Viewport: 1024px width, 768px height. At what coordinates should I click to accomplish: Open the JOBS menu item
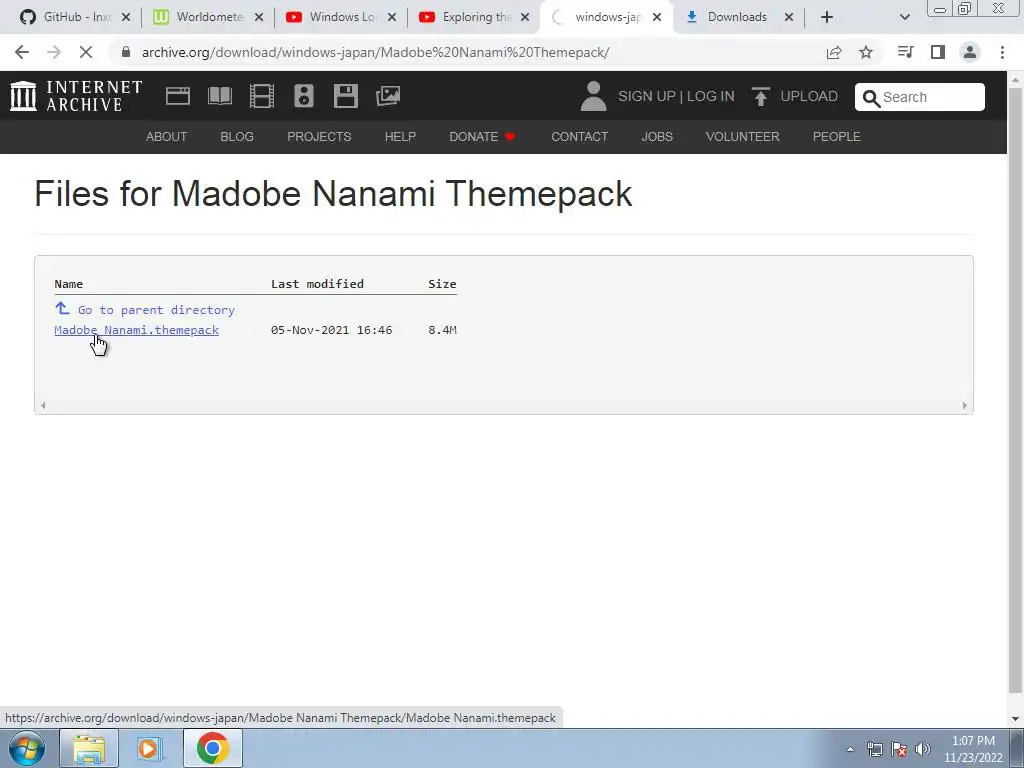point(657,136)
